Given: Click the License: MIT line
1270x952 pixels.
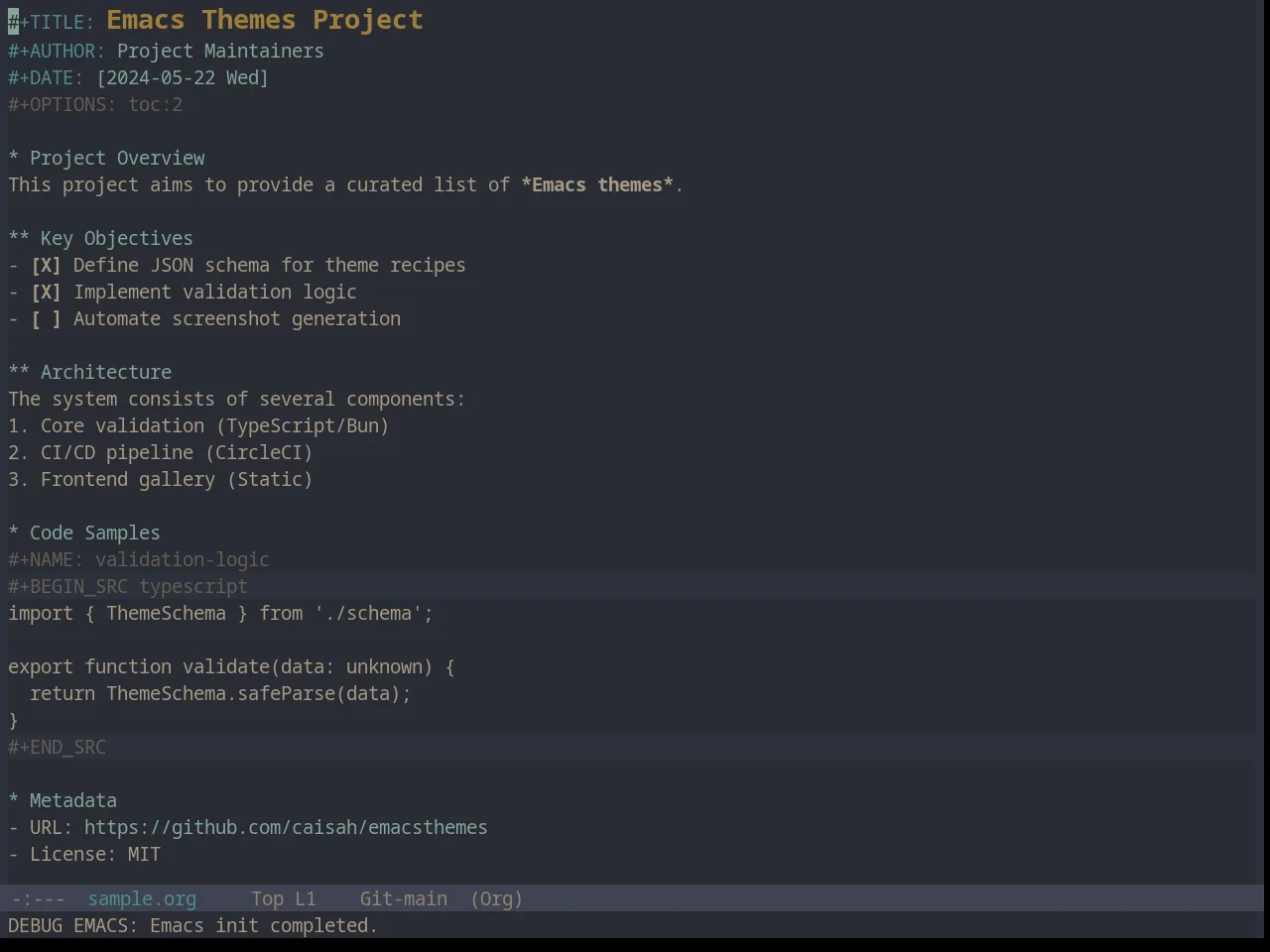Looking at the screenshot, I should 84,855.
